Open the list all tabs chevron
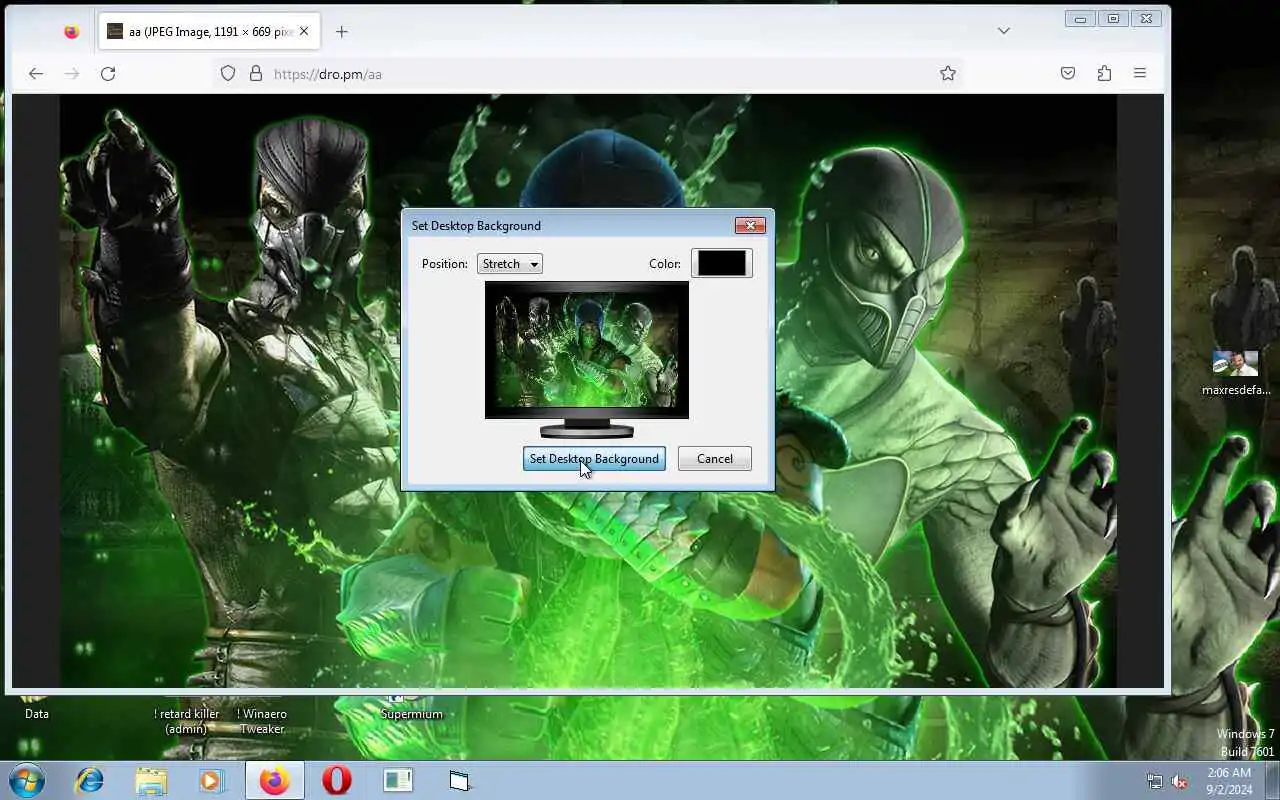This screenshot has height=800, width=1280. coord(1003,31)
